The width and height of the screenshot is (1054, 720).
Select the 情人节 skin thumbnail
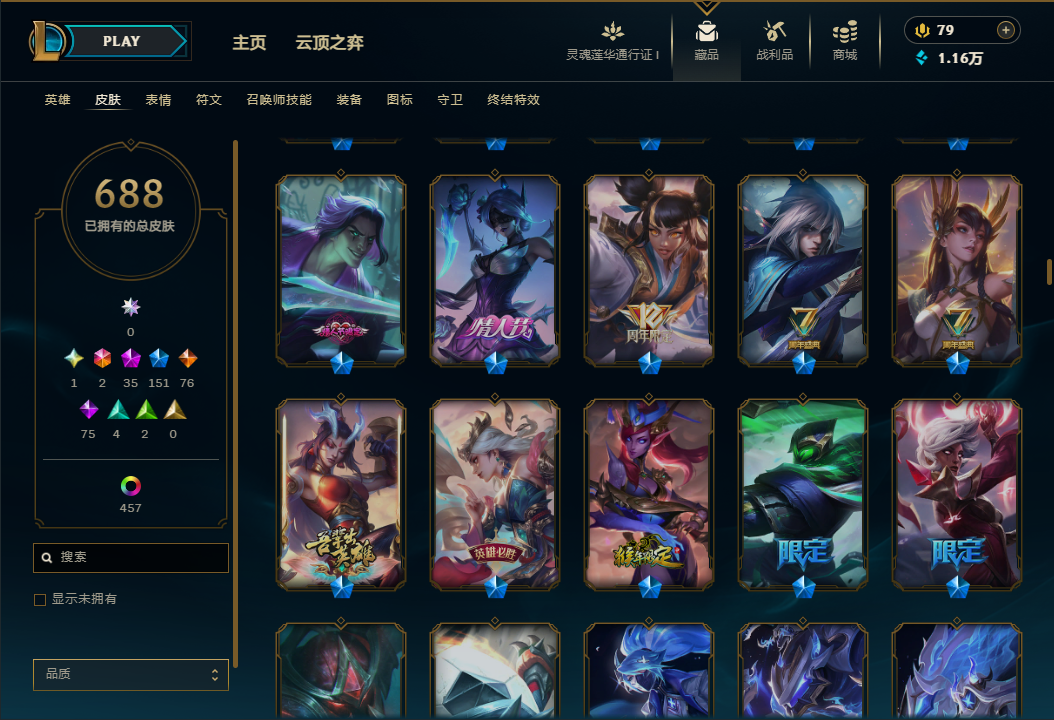pyautogui.click(x=495, y=270)
